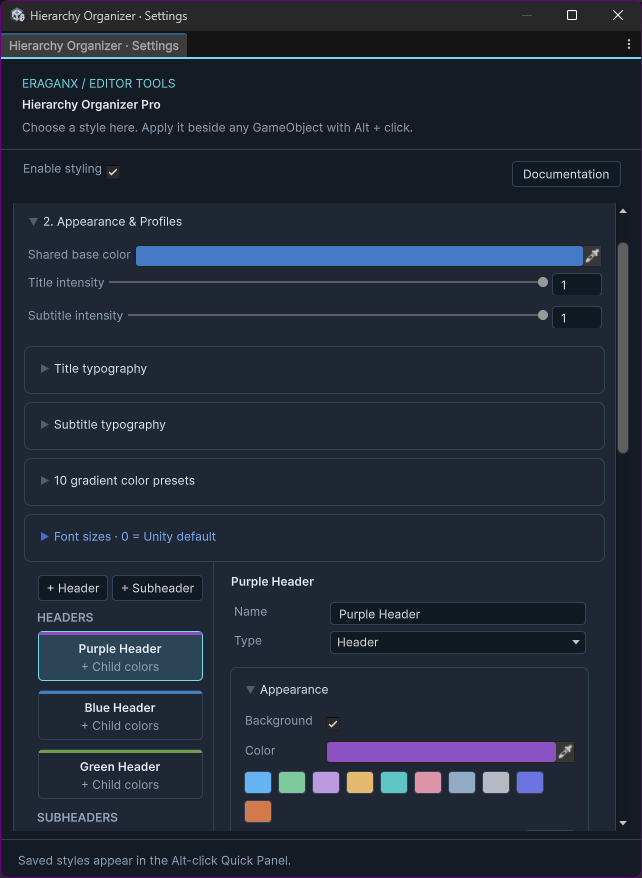Select the Hierarchy Organizer · Settings tab
Viewport: 642px width, 878px height.
(93, 45)
